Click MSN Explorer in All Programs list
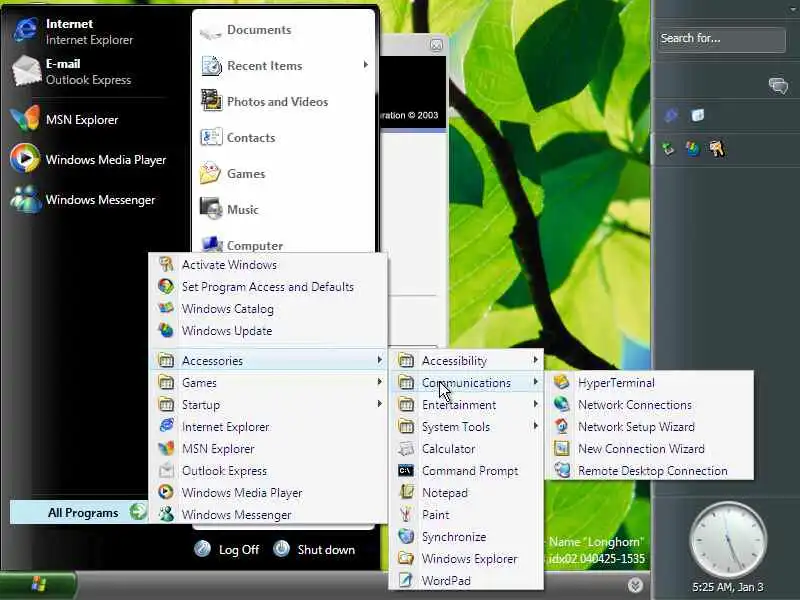This screenshot has height=600, width=800. pyautogui.click(x=269, y=448)
